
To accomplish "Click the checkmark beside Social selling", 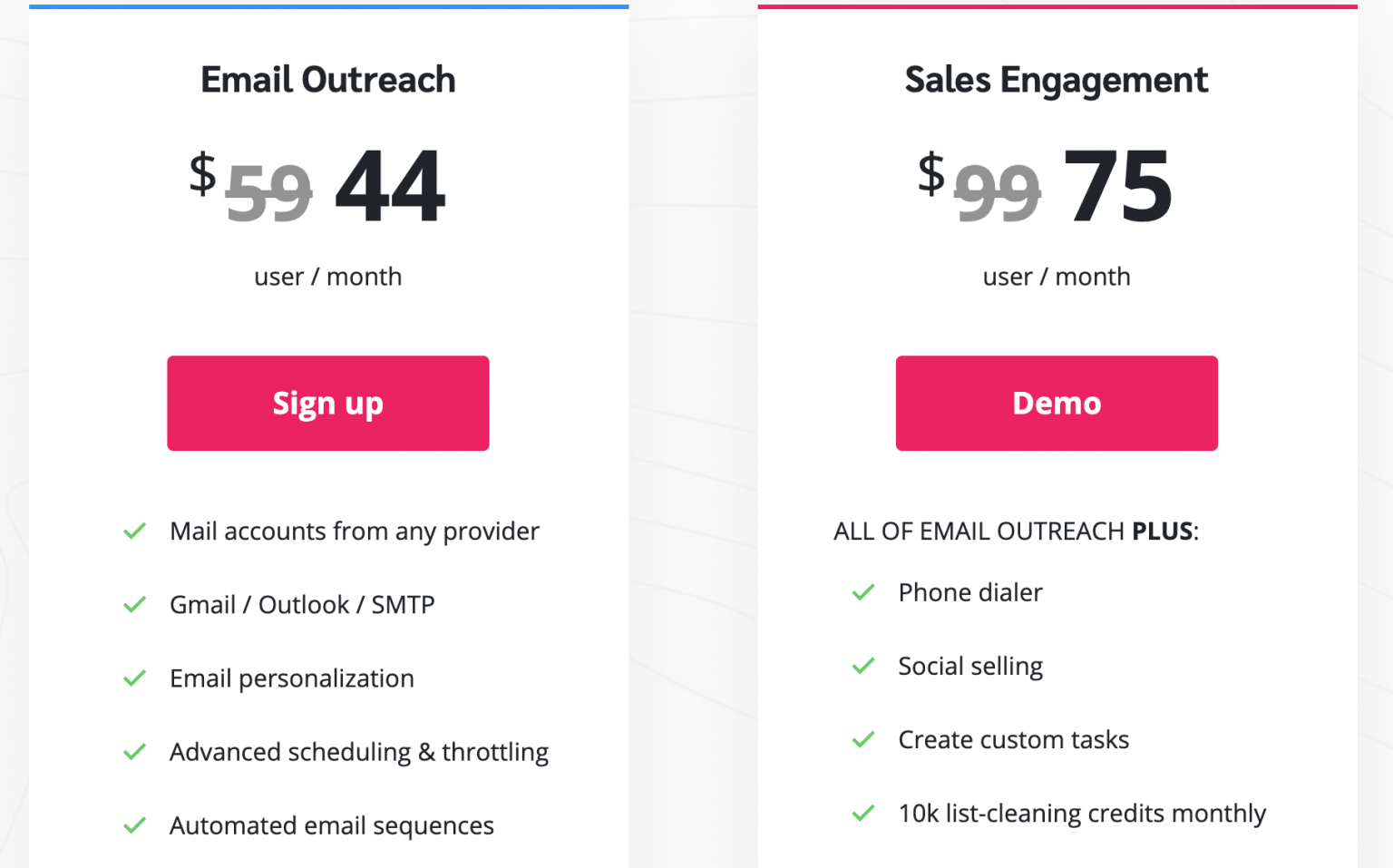I will click(862, 667).
